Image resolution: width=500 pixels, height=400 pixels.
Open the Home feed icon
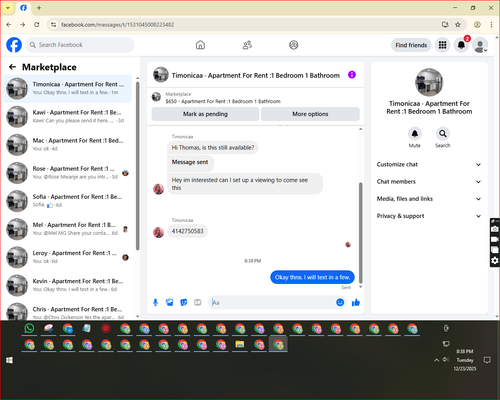tap(200, 45)
